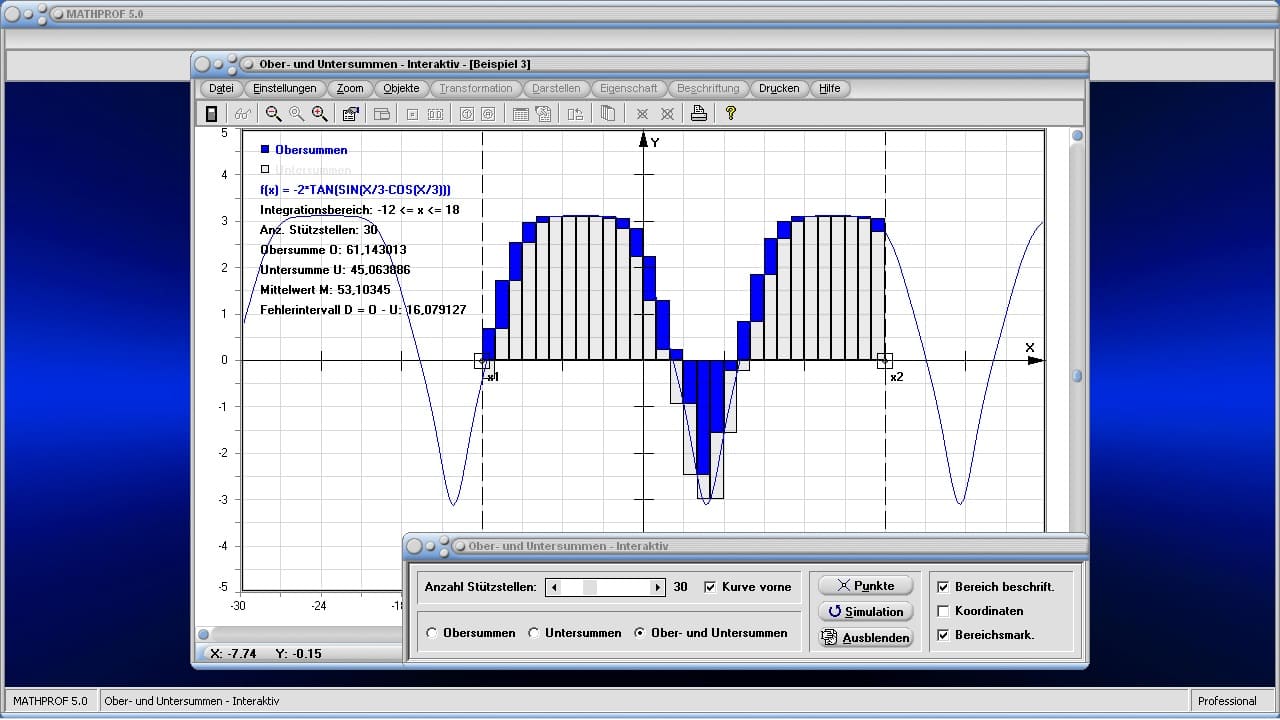The image size is (1280, 720).
Task: Toggle the Bereichsmark. checkbox
Action: point(943,635)
